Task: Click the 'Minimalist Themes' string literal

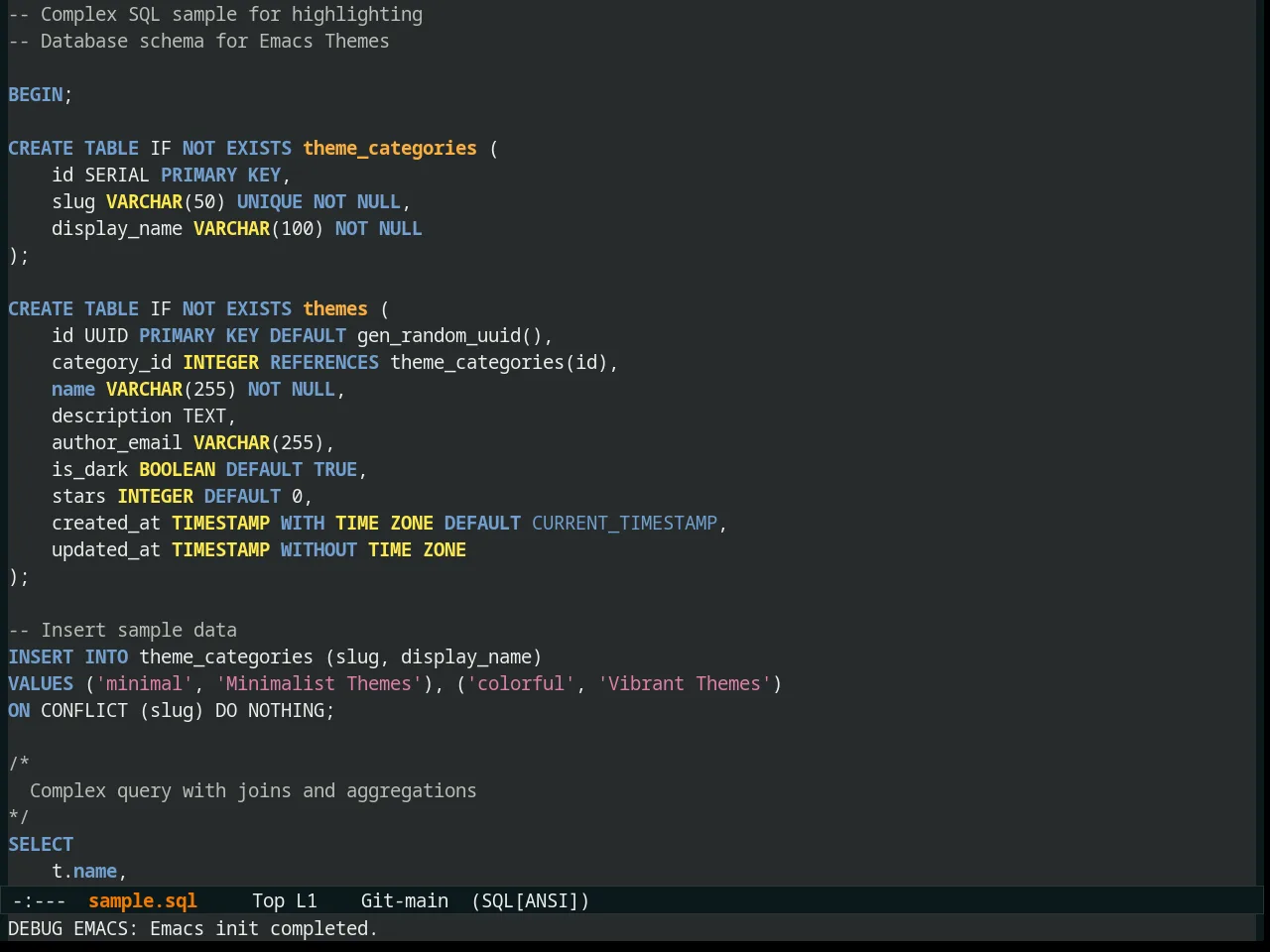Action: 318,683
